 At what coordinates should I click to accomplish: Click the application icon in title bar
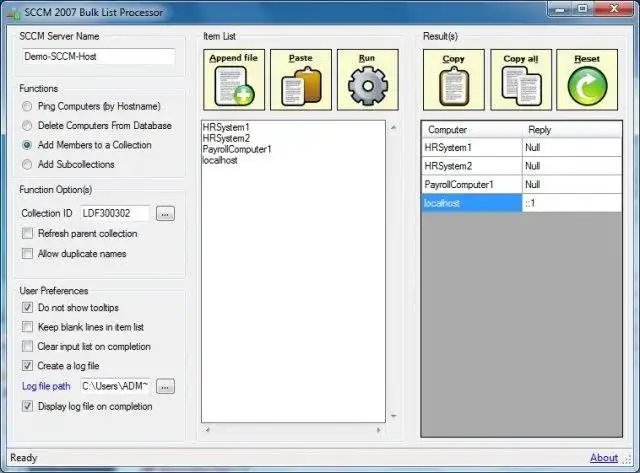coord(13,13)
